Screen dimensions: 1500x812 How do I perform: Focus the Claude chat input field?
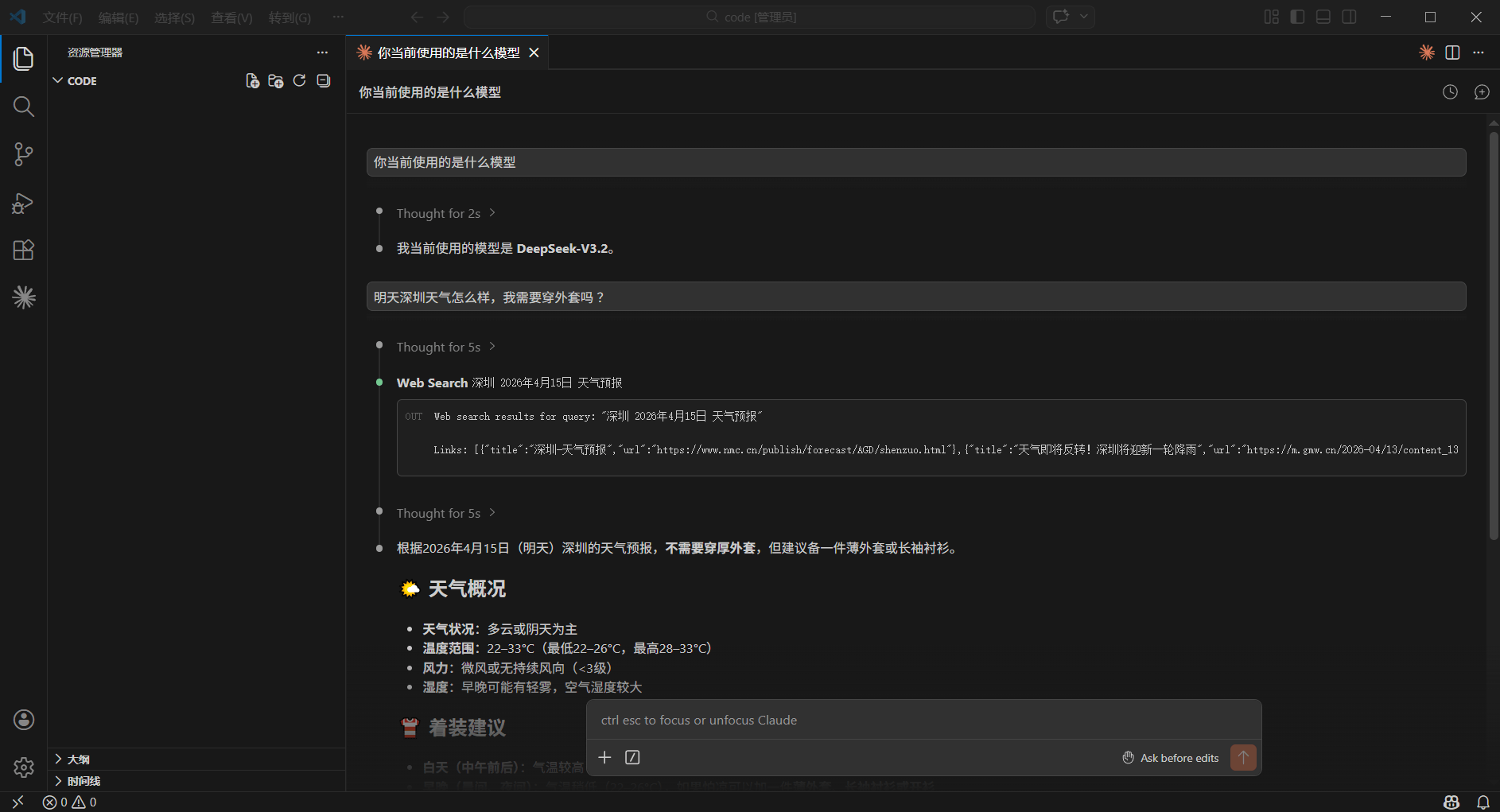923,721
